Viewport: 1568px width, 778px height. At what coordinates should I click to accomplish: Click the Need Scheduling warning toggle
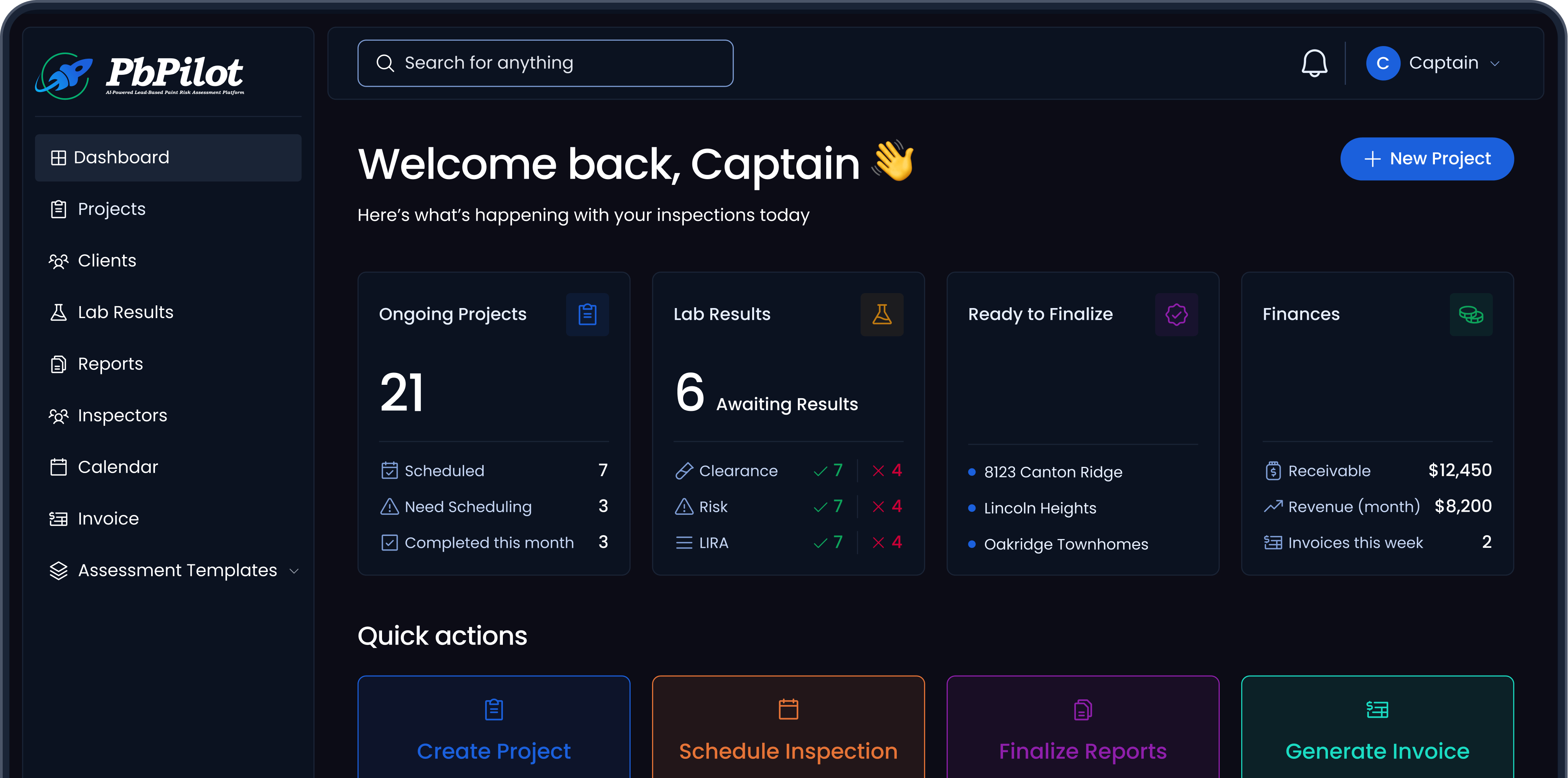(x=389, y=506)
